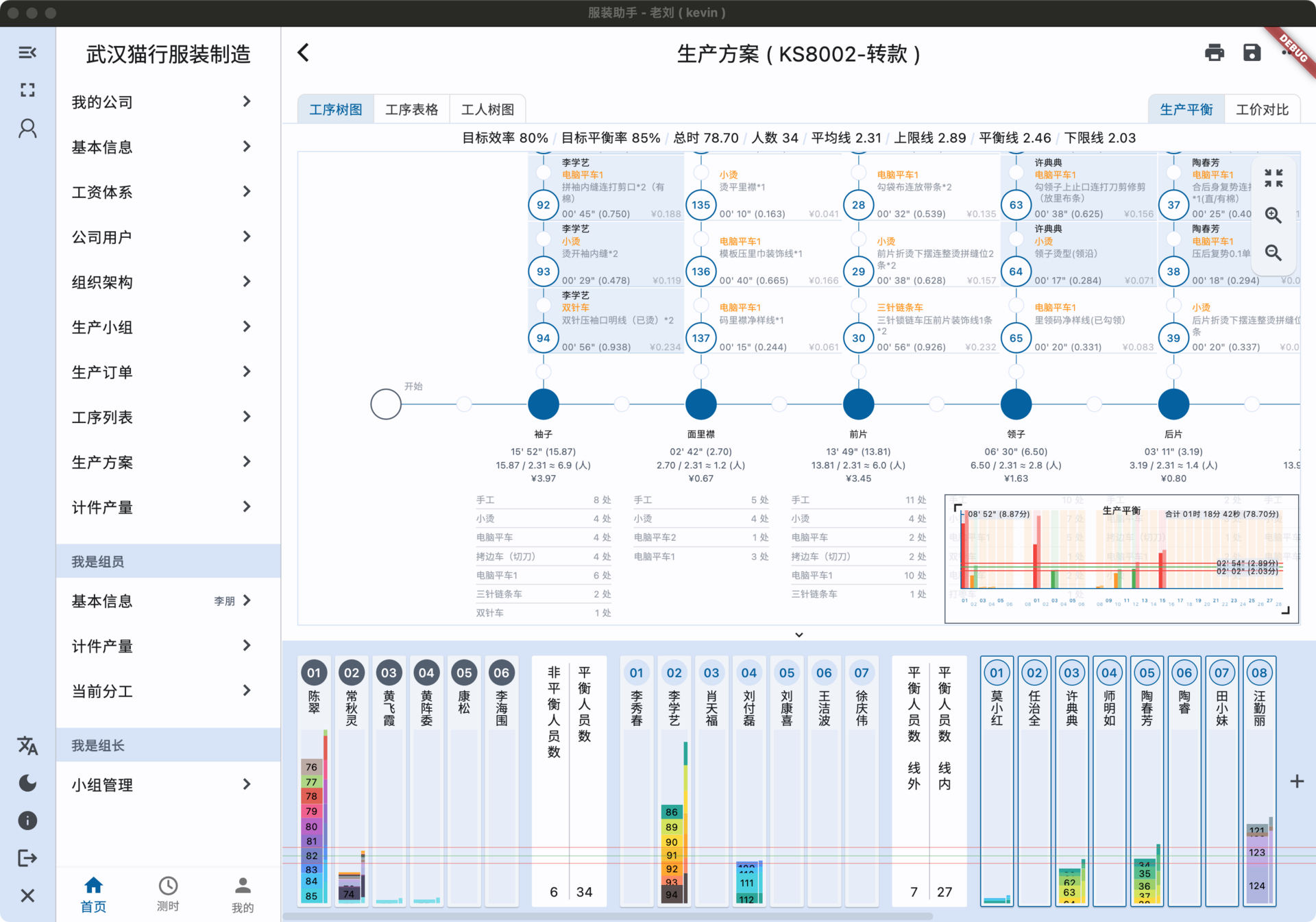Open the 测时 timing tab

pyautogui.click(x=168, y=895)
